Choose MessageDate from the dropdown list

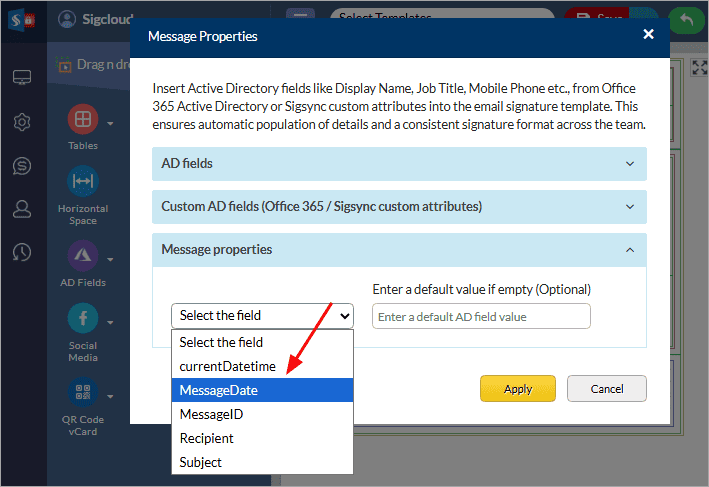click(x=262, y=390)
